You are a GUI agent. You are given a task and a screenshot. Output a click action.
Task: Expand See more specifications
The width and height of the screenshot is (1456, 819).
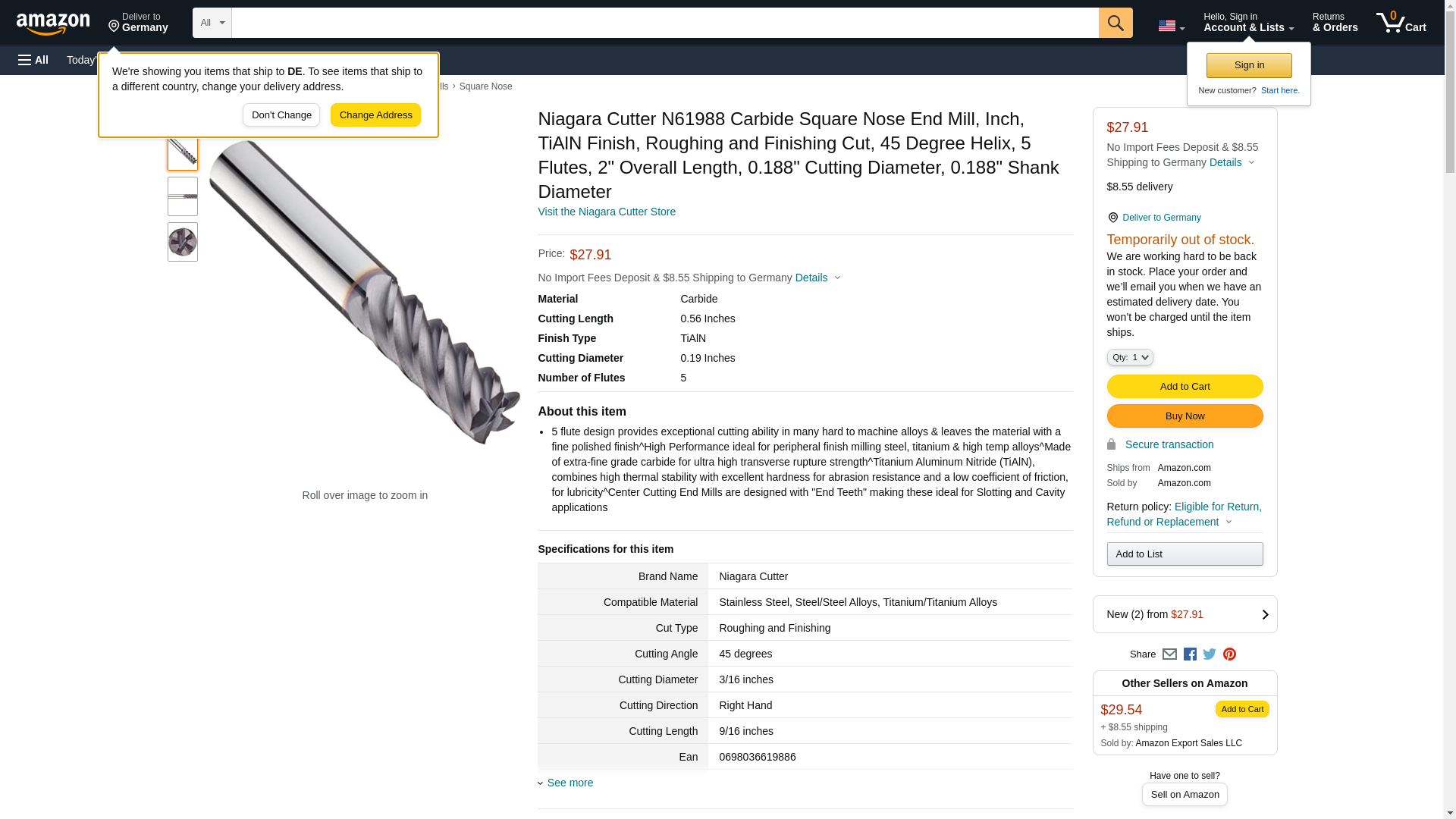click(570, 783)
